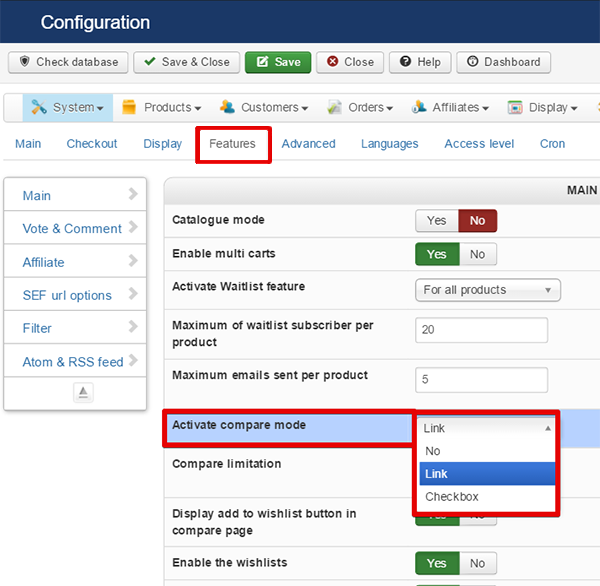The height and width of the screenshot is (586, 600).
Task: Click the Customers people icon
Action: 227,107
